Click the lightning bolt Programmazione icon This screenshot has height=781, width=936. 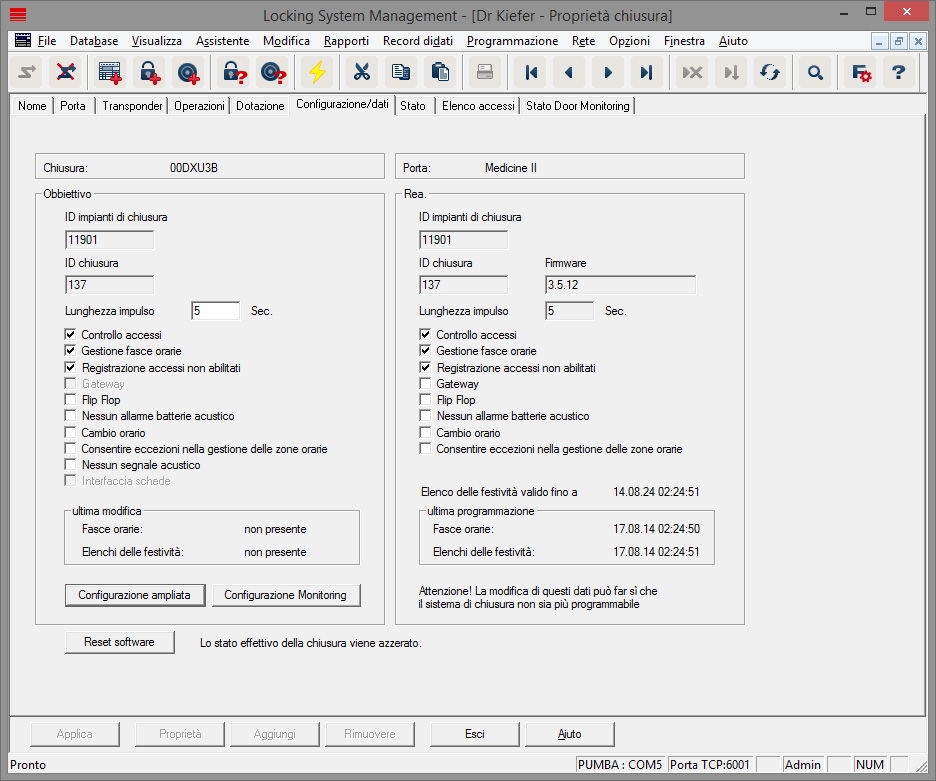317,72
